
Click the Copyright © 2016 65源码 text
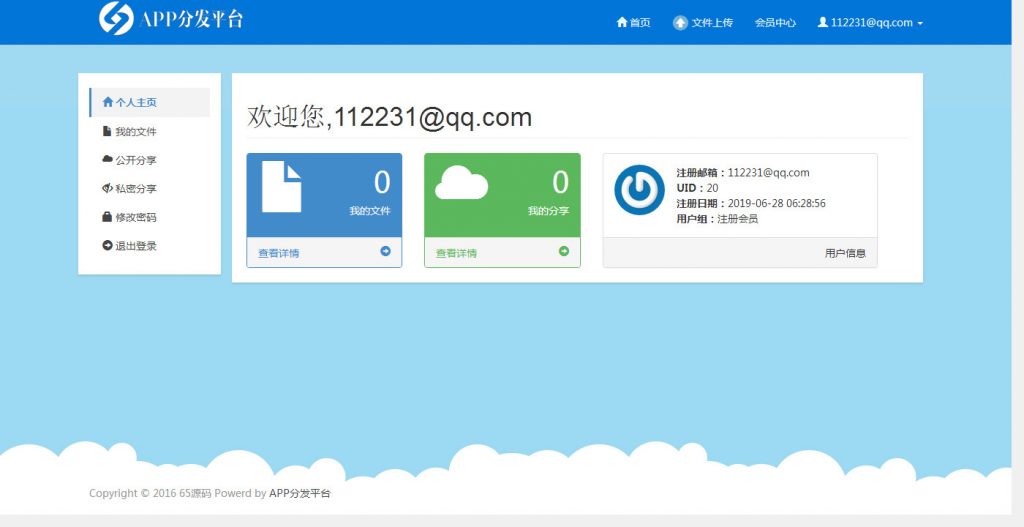(150, 493)
